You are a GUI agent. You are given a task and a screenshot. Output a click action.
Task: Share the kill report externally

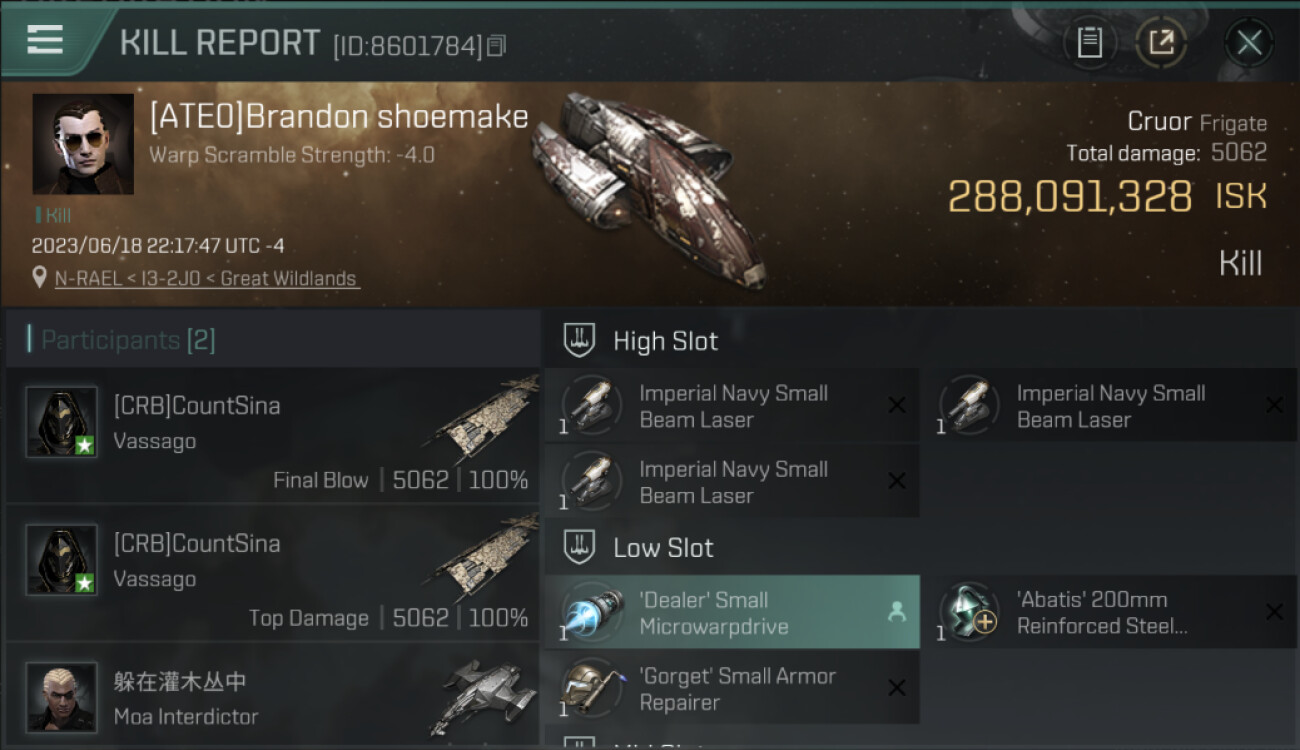coord(1161,42)
